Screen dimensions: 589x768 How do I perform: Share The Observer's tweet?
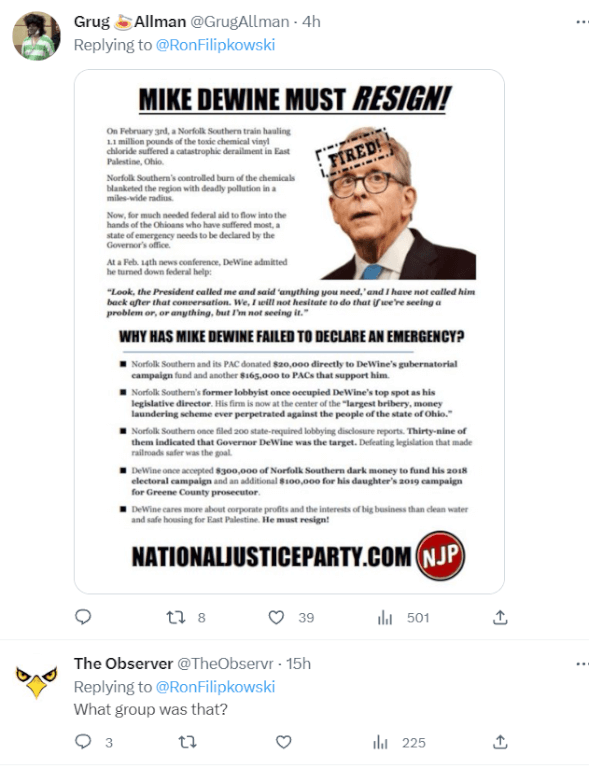(500, 742)
